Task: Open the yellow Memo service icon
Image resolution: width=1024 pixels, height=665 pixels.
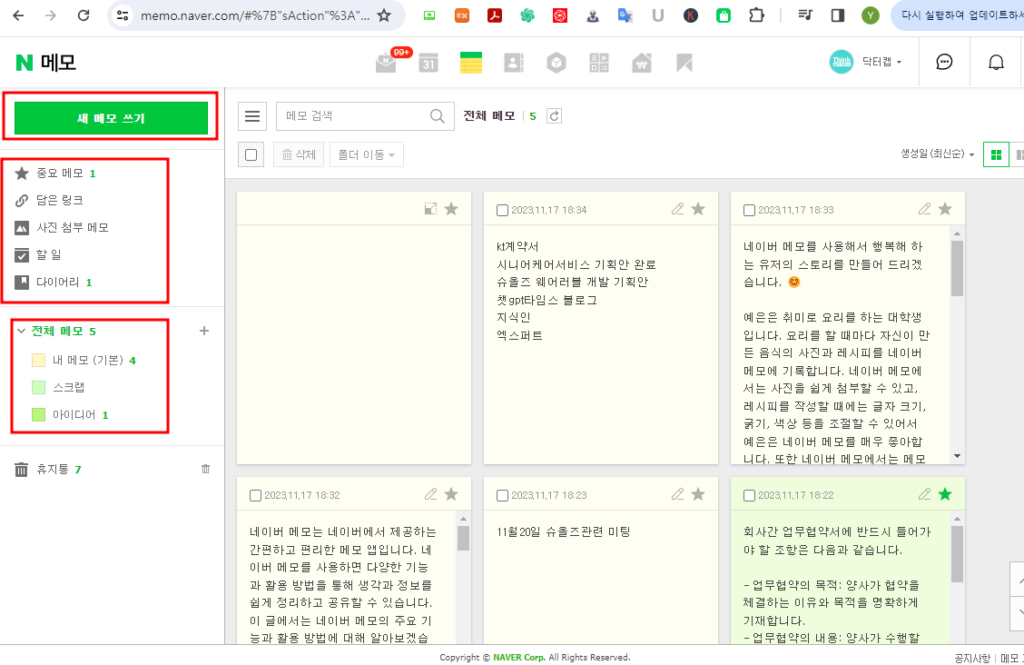Action: pos(471,63)
